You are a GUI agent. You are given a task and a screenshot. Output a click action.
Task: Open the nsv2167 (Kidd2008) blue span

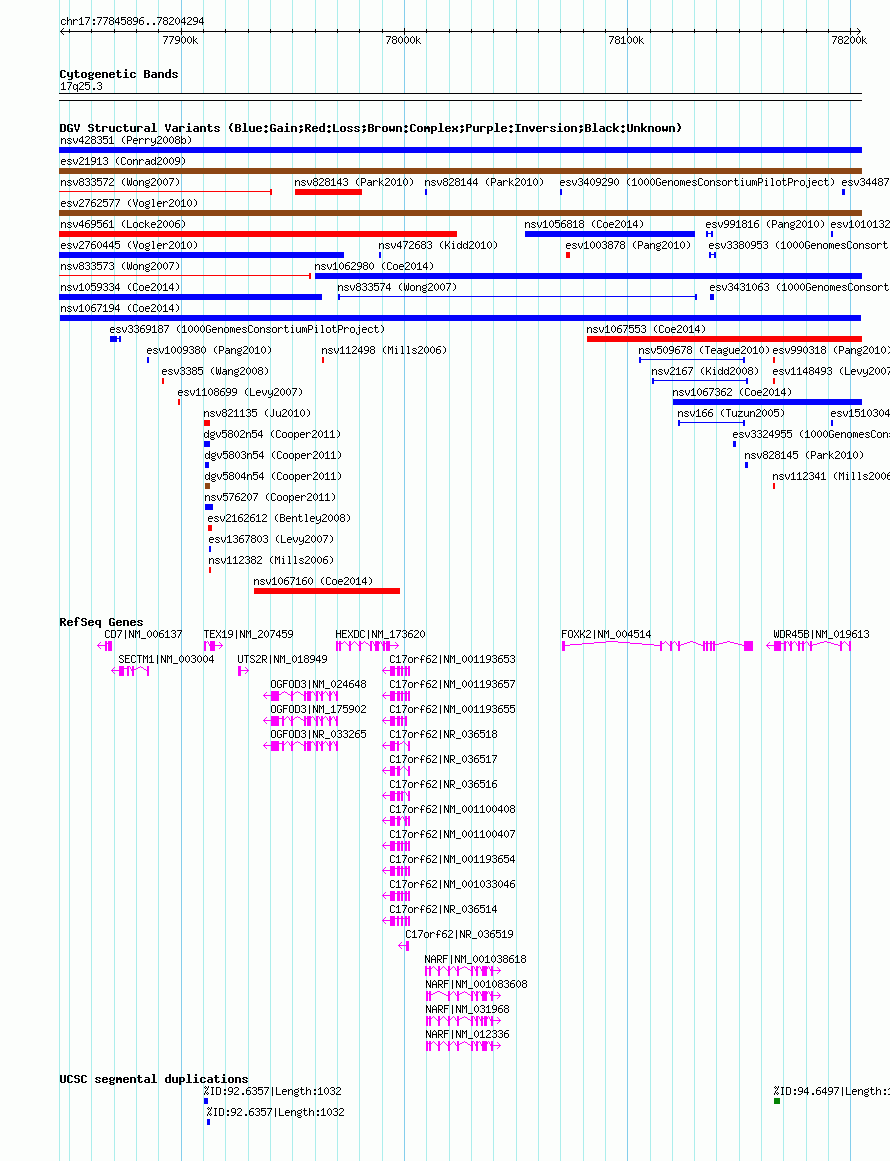click(700, 381)
